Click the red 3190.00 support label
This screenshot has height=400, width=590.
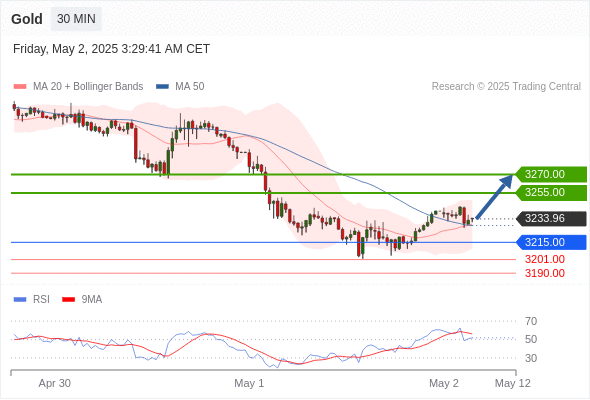click(544, 273)
